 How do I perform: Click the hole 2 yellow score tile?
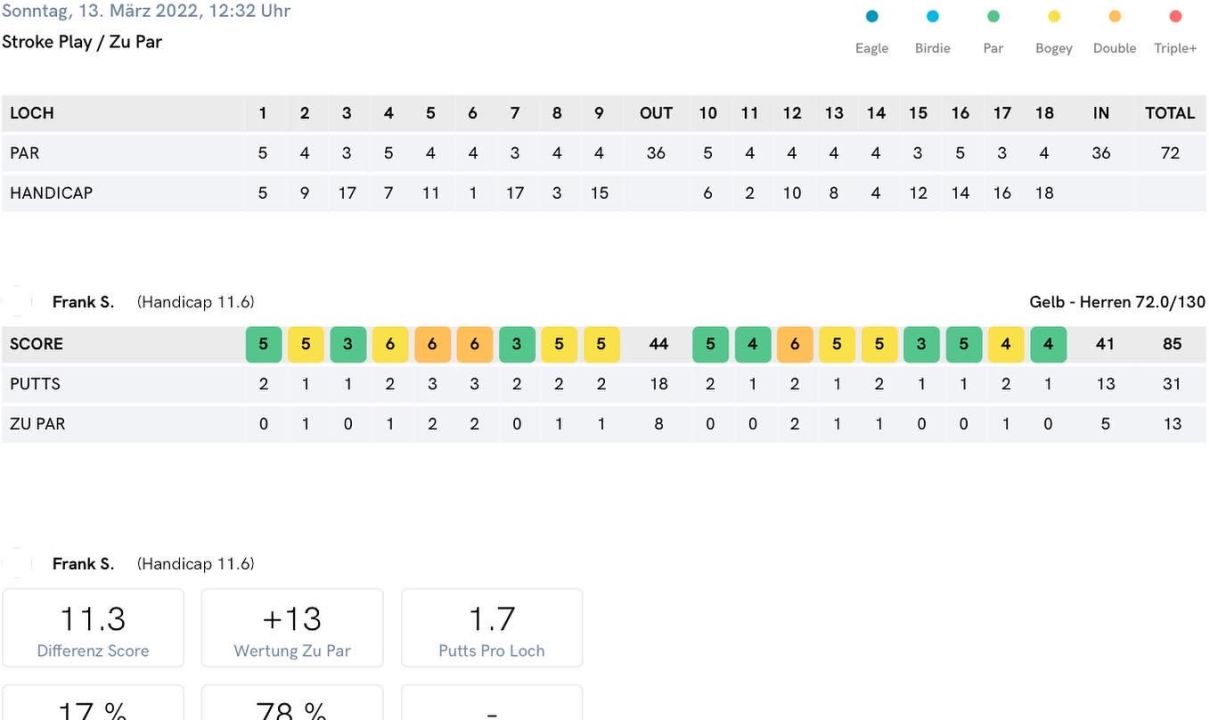305,344
